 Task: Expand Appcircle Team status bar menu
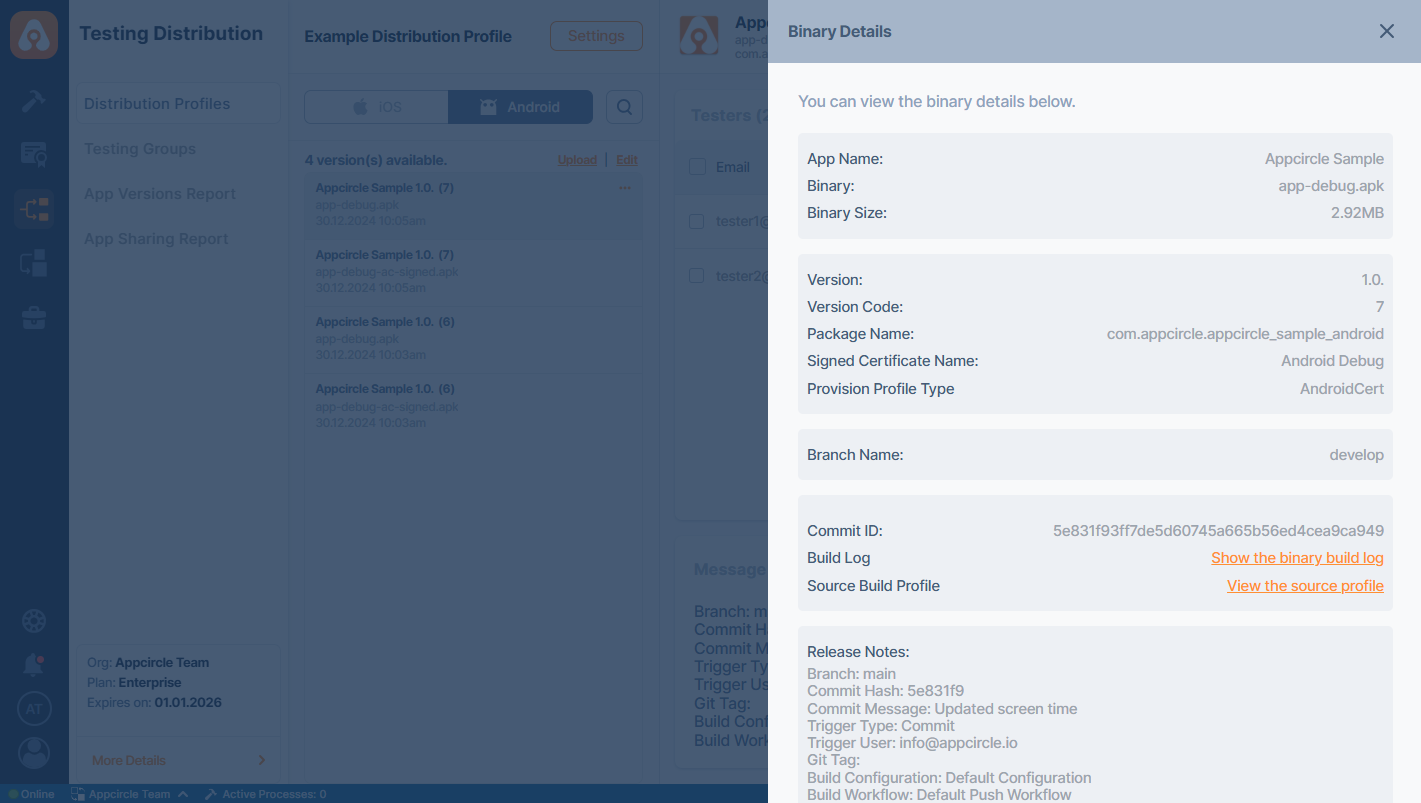pyautogui.click(x=130, y=794)
